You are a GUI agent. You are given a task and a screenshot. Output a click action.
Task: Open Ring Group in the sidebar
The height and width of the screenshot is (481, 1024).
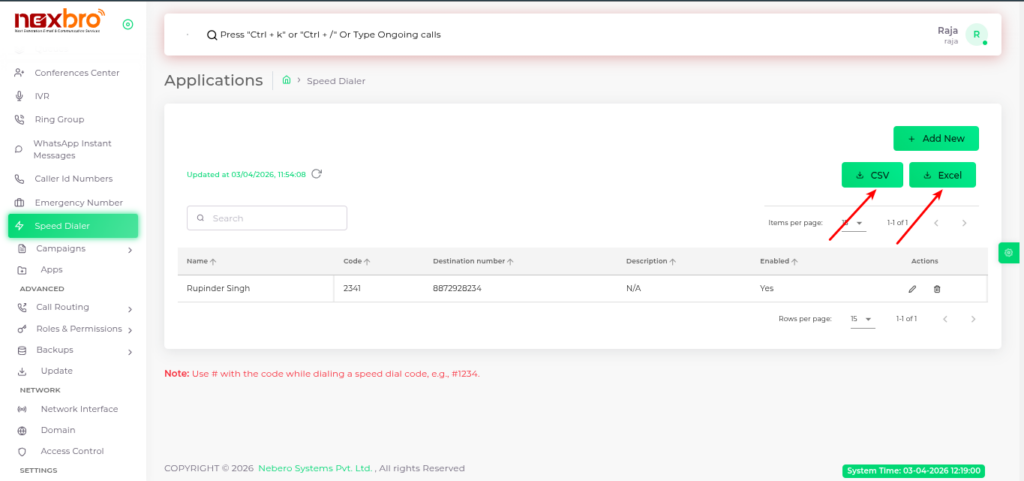pyautogui.click(x=59, y=119)
